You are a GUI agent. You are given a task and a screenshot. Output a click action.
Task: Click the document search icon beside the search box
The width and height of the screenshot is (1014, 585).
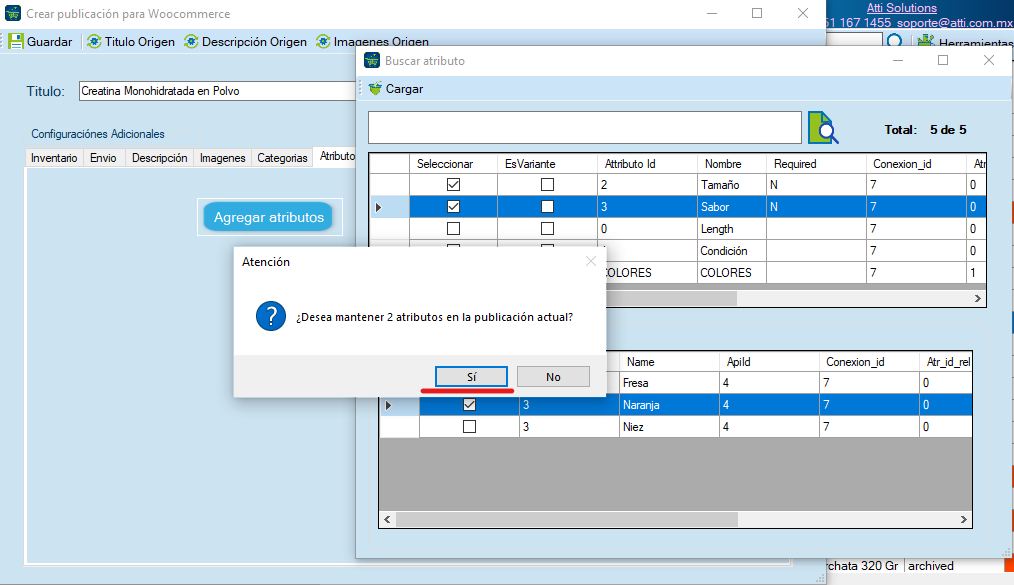click(823, 127)
